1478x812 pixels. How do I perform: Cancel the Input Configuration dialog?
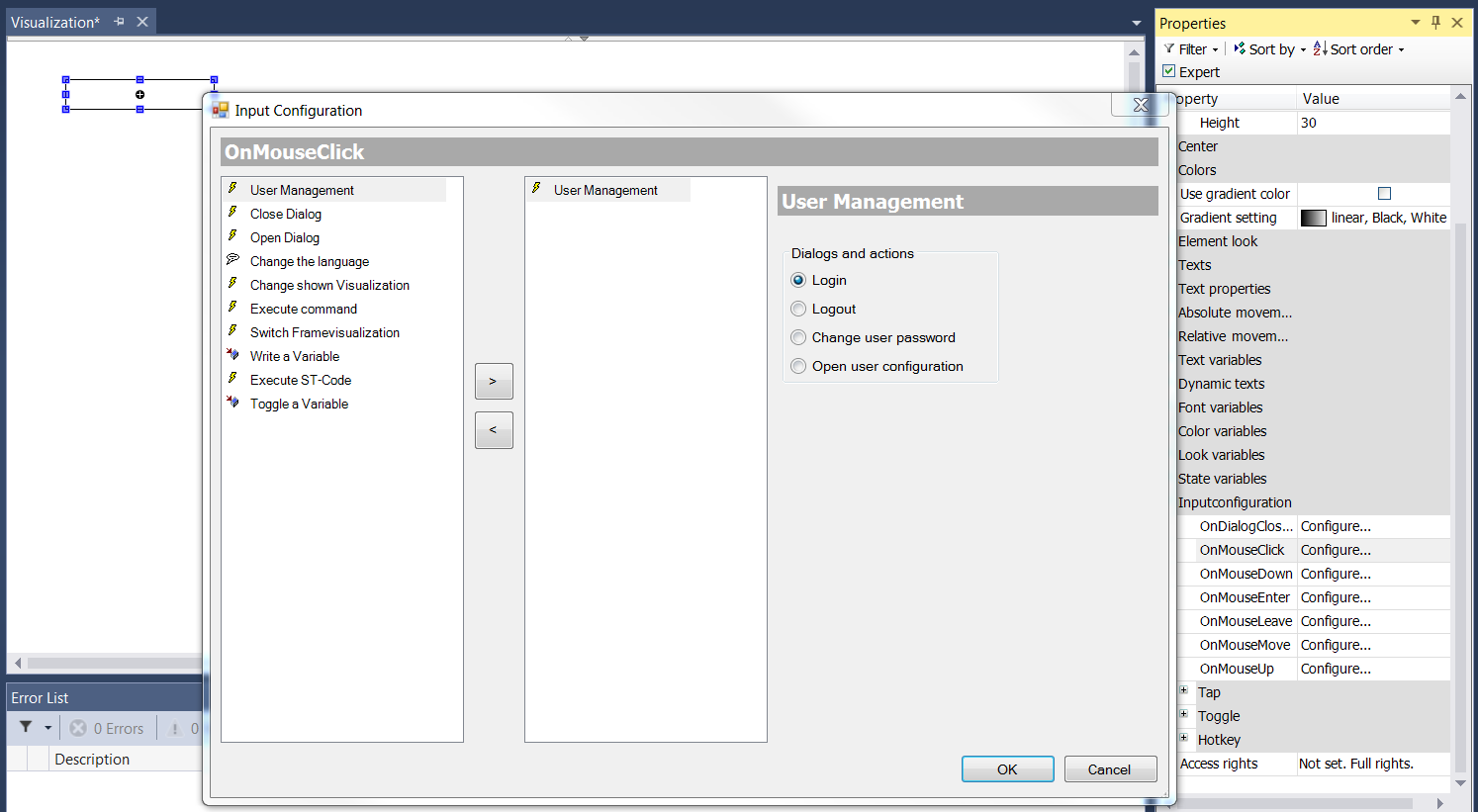coord(1110,769)
